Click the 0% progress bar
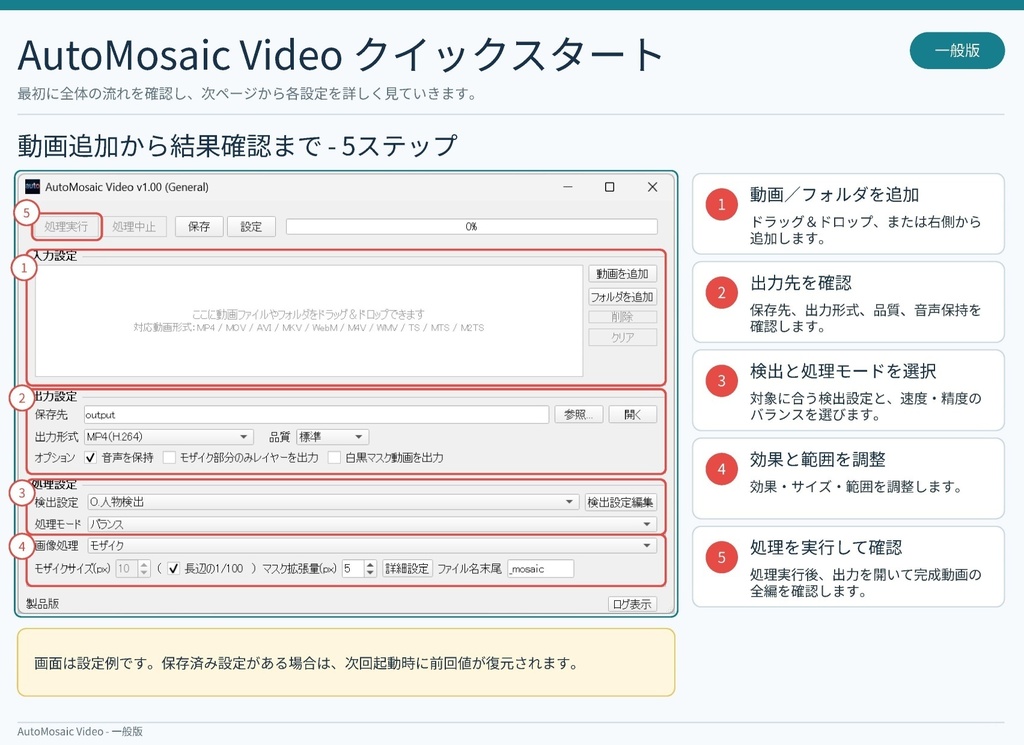1024x745 pixels. click(x=472, y=227)
